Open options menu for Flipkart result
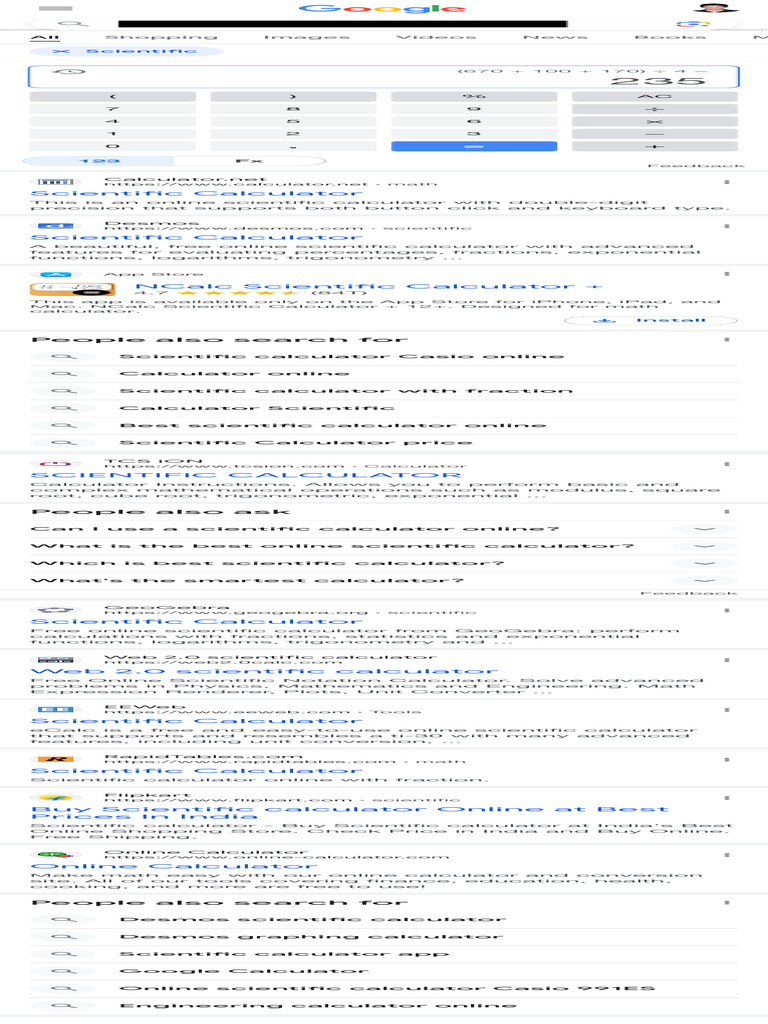 coord(727,798)
